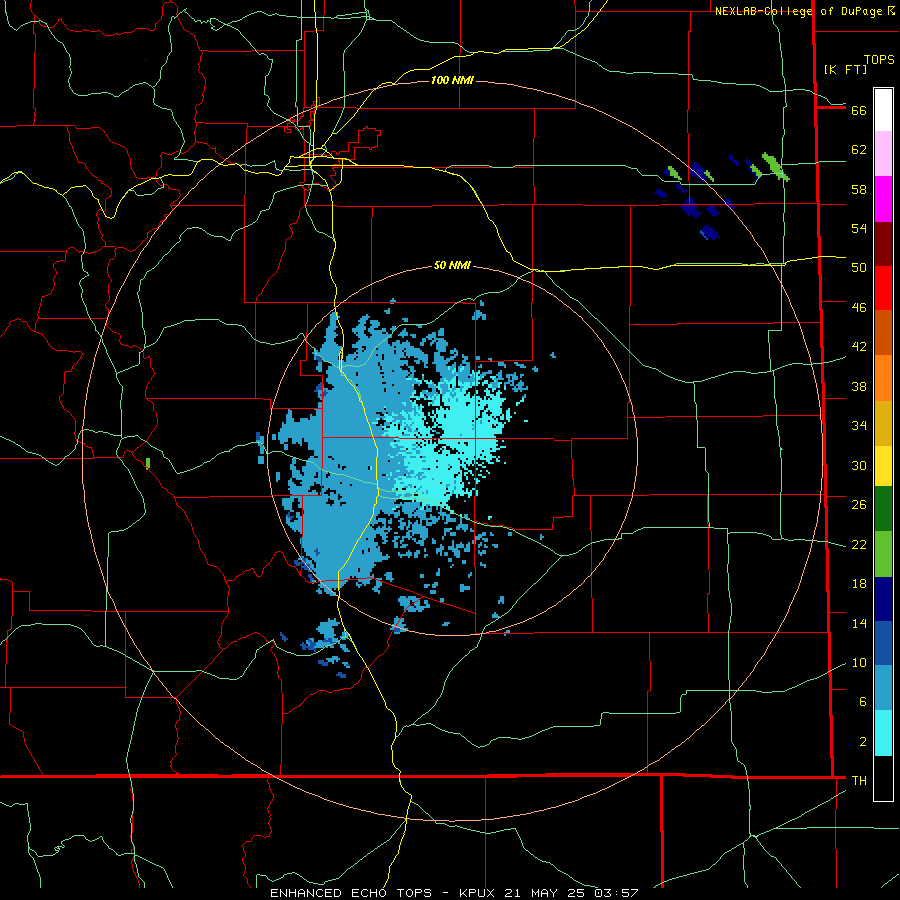
Task: Click the 66 value on the legend
Action: click(859, 110)
